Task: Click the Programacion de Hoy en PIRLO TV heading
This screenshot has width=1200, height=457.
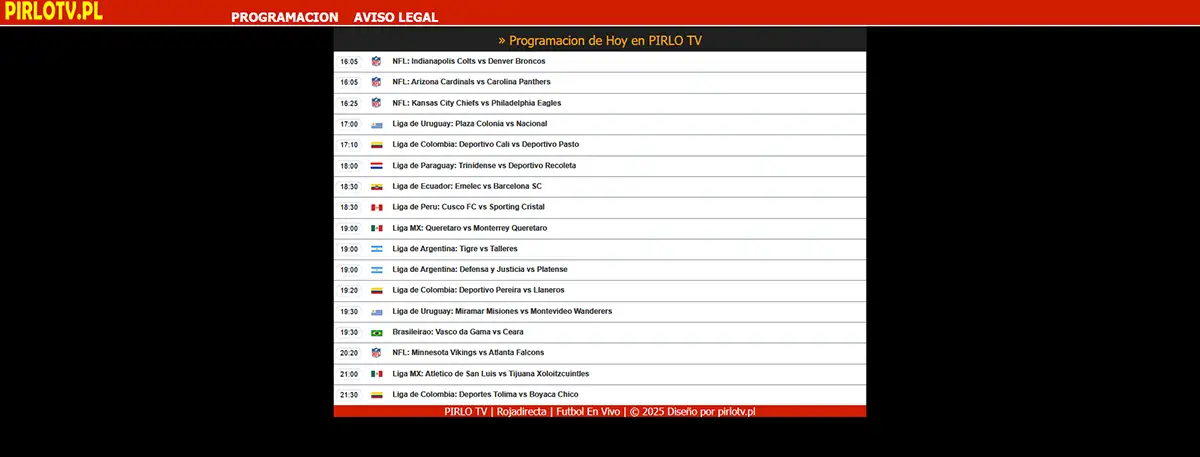Action: 600,41
